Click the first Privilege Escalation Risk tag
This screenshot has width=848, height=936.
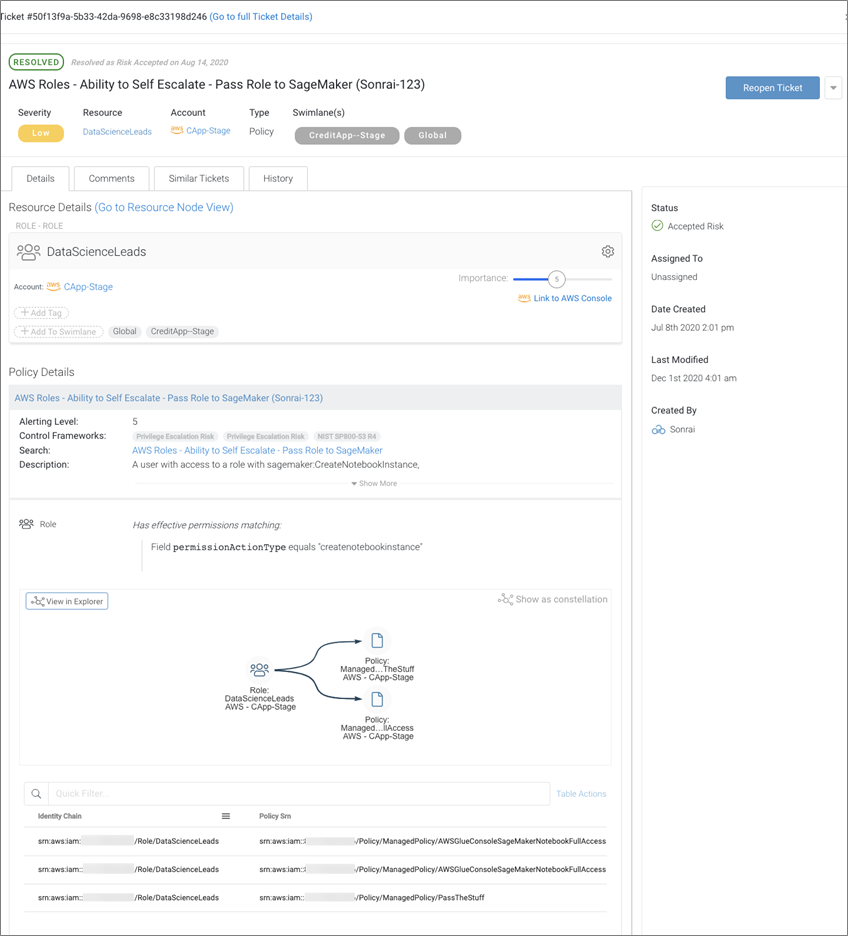[175, 436]
